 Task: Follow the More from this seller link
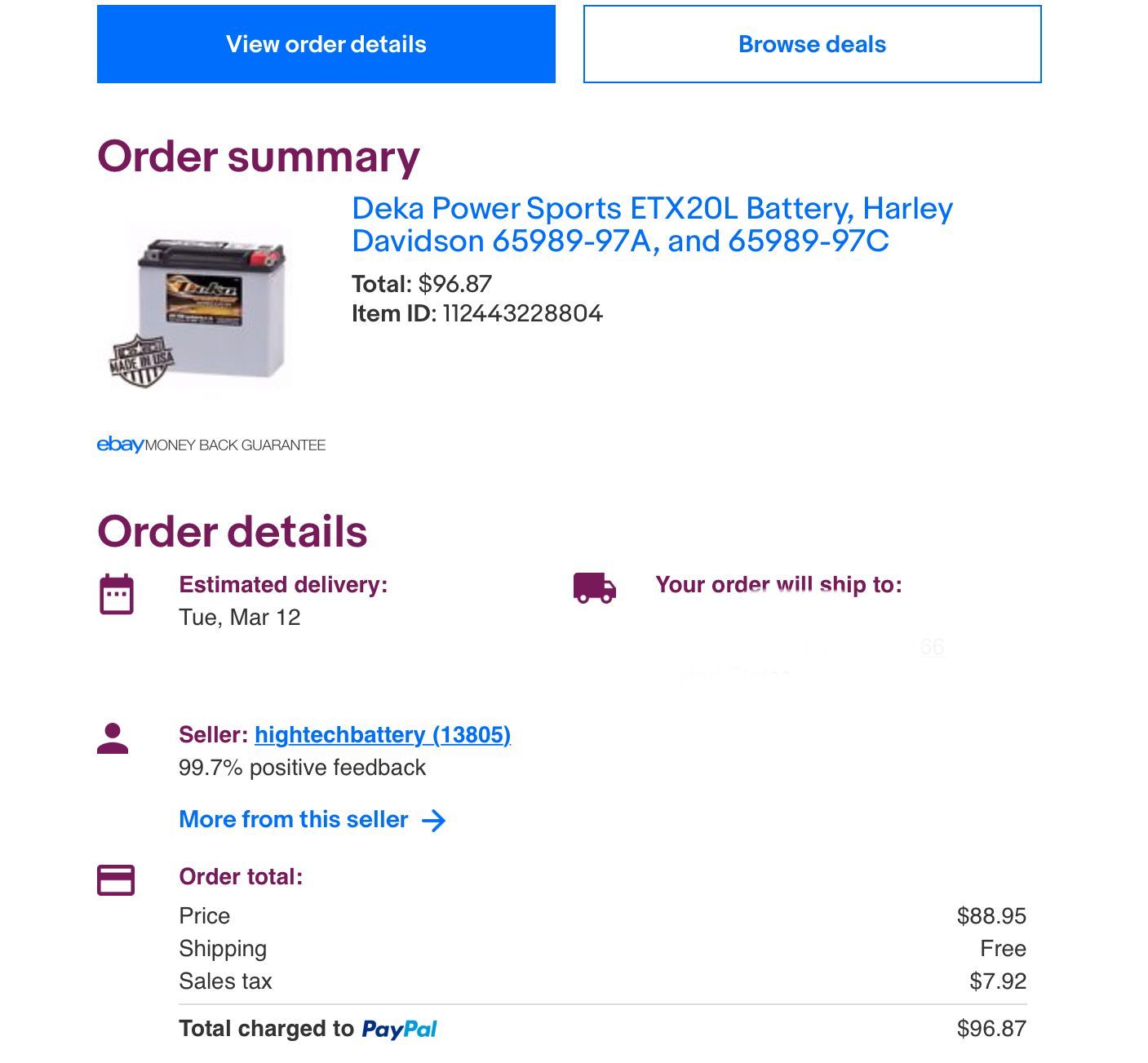(294, 820)
